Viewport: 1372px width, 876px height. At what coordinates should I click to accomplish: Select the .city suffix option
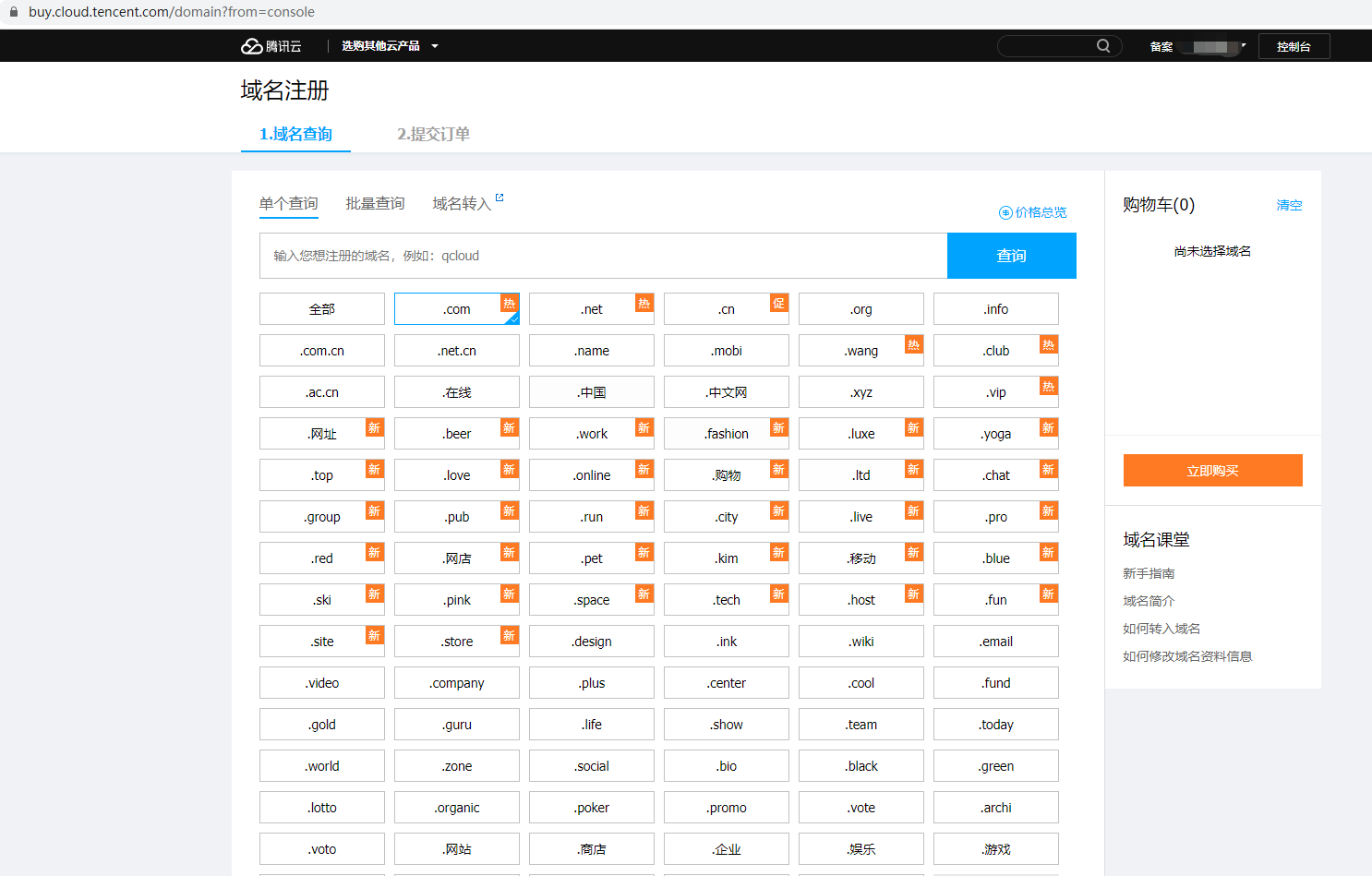727,517
